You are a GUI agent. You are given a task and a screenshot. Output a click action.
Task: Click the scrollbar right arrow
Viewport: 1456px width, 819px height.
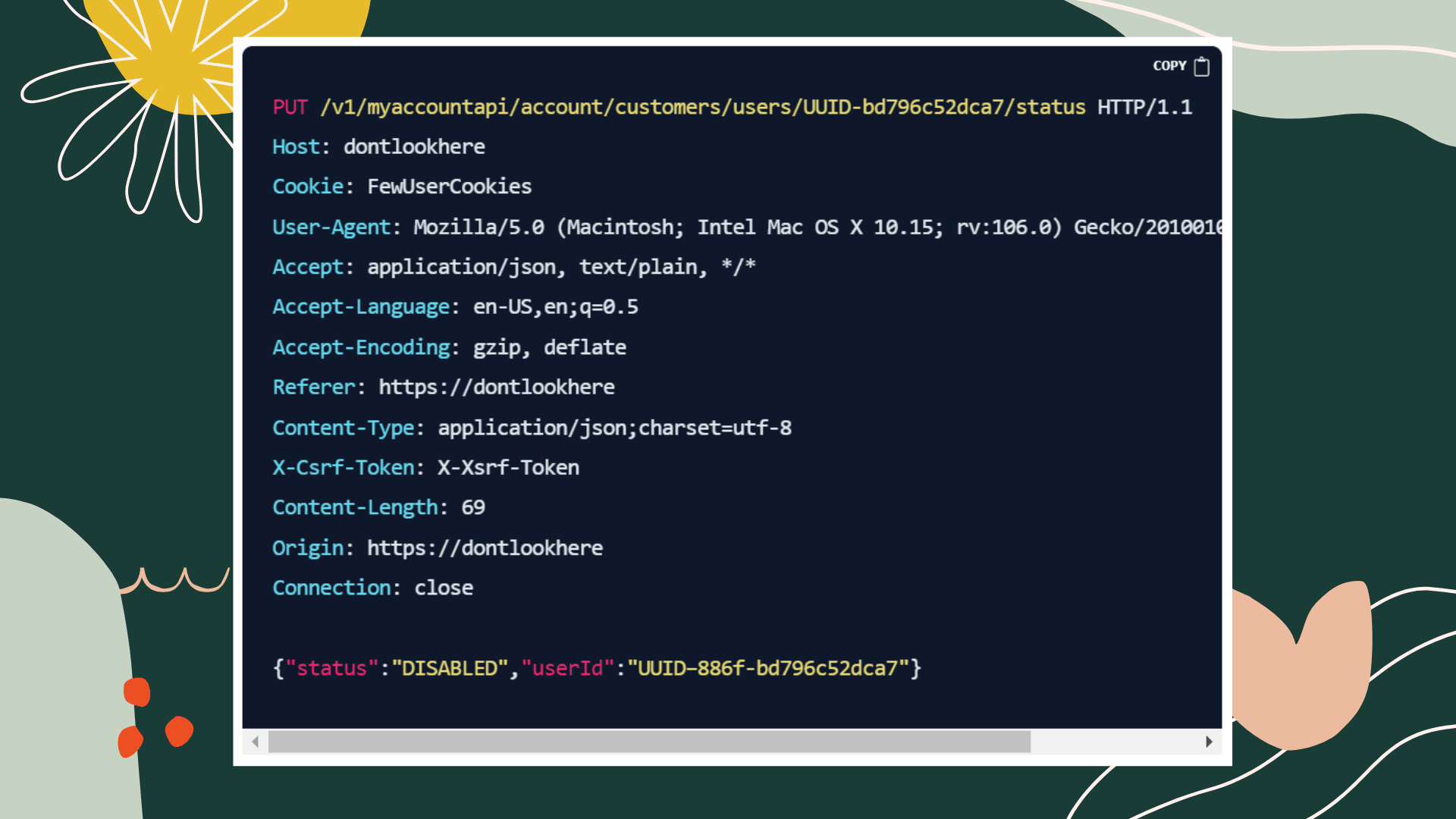(x=1209, y=742)
